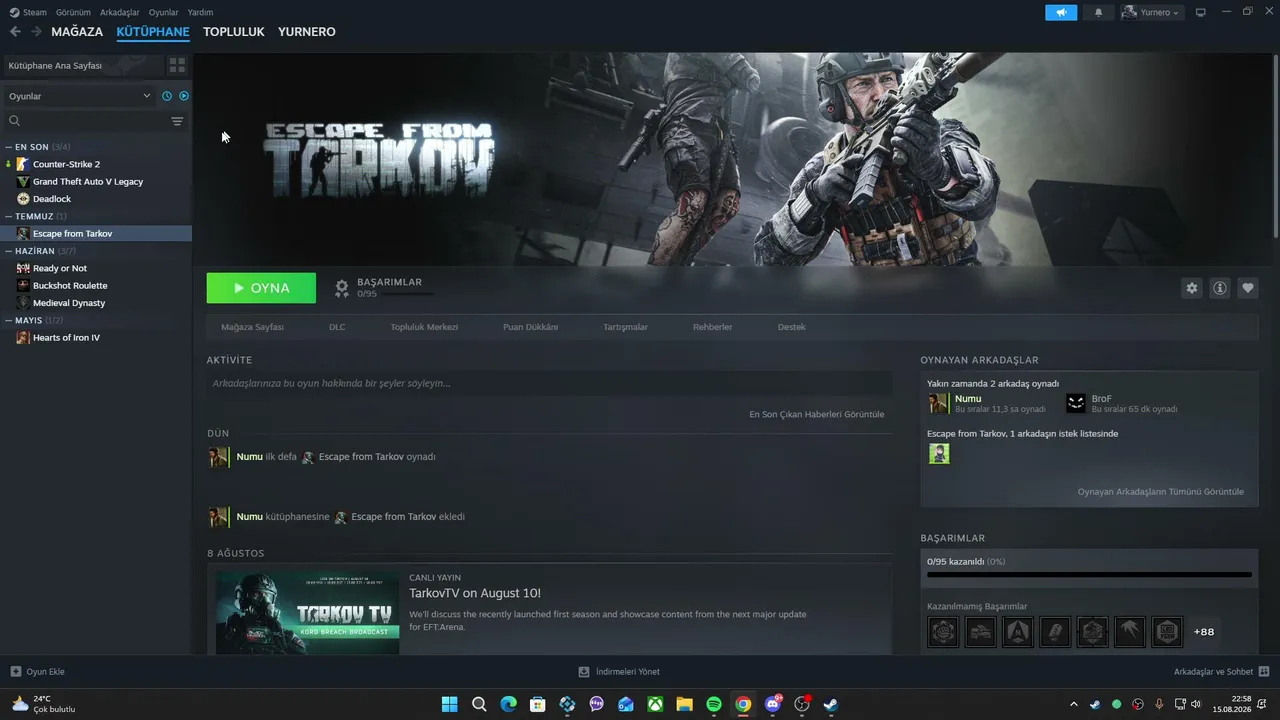The height and width of the screenshot is (720, 1280).
Task: Collapse the EN SON category
Action: (x=37, y=147)
